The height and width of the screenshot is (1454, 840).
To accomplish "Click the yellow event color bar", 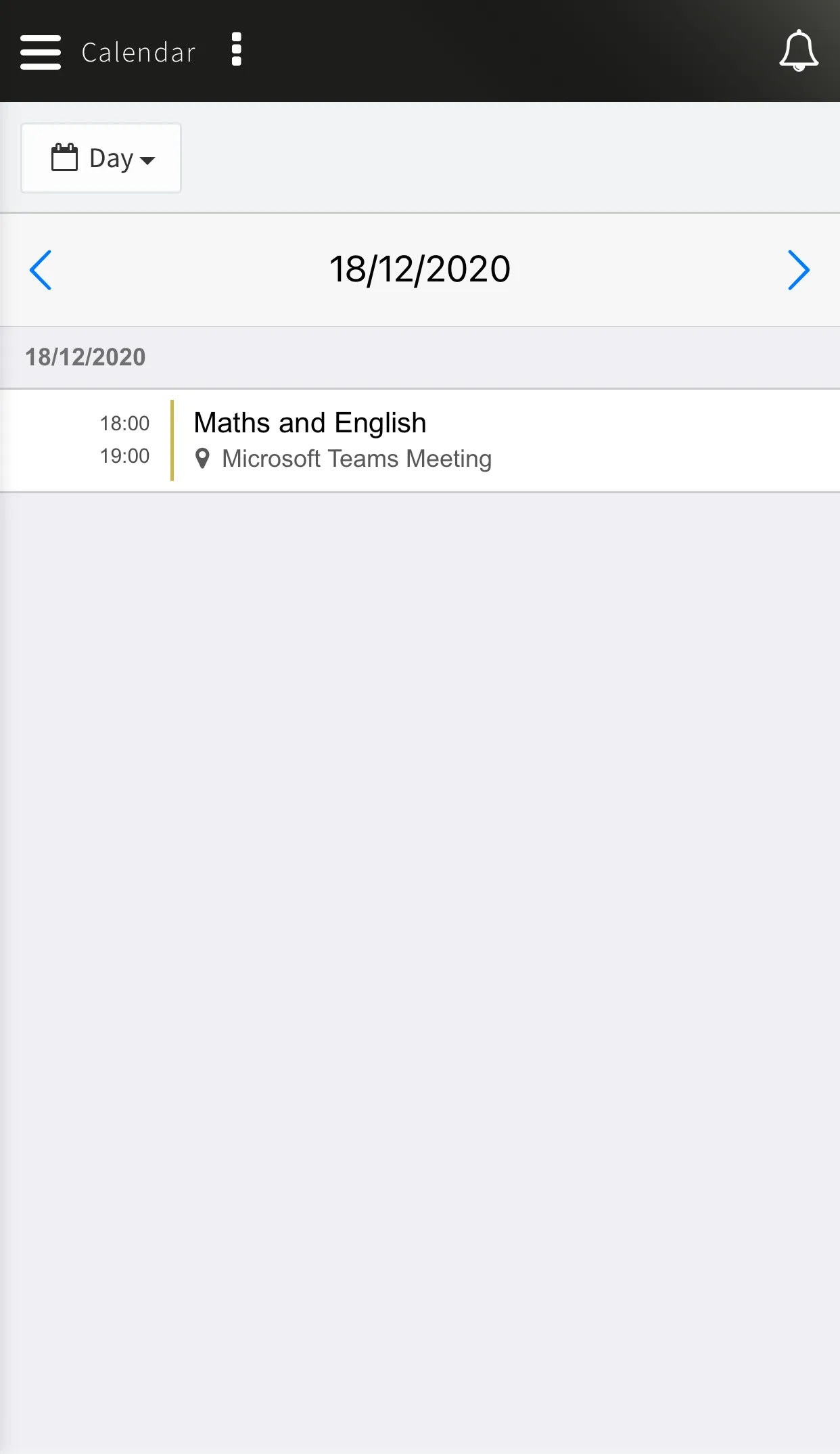I will pyautogui.click(x=174, y=439).
